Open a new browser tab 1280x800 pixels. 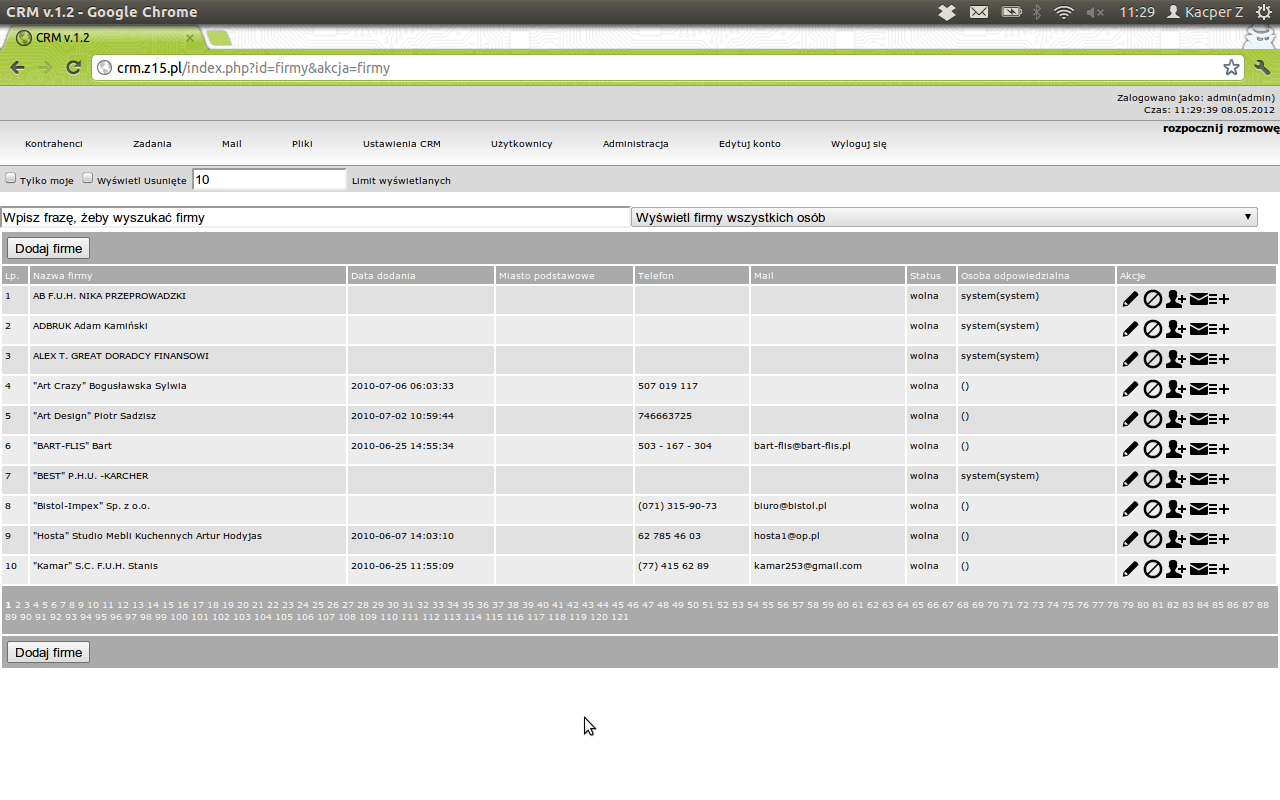point(219,38)
